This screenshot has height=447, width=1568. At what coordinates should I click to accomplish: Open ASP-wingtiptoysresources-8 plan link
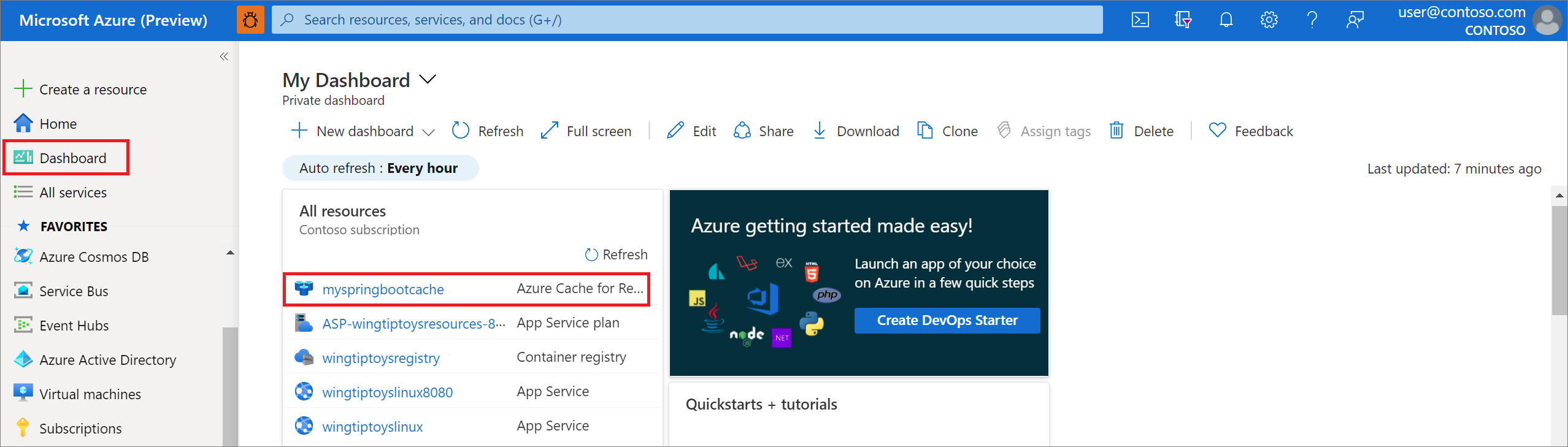(414, 324)
